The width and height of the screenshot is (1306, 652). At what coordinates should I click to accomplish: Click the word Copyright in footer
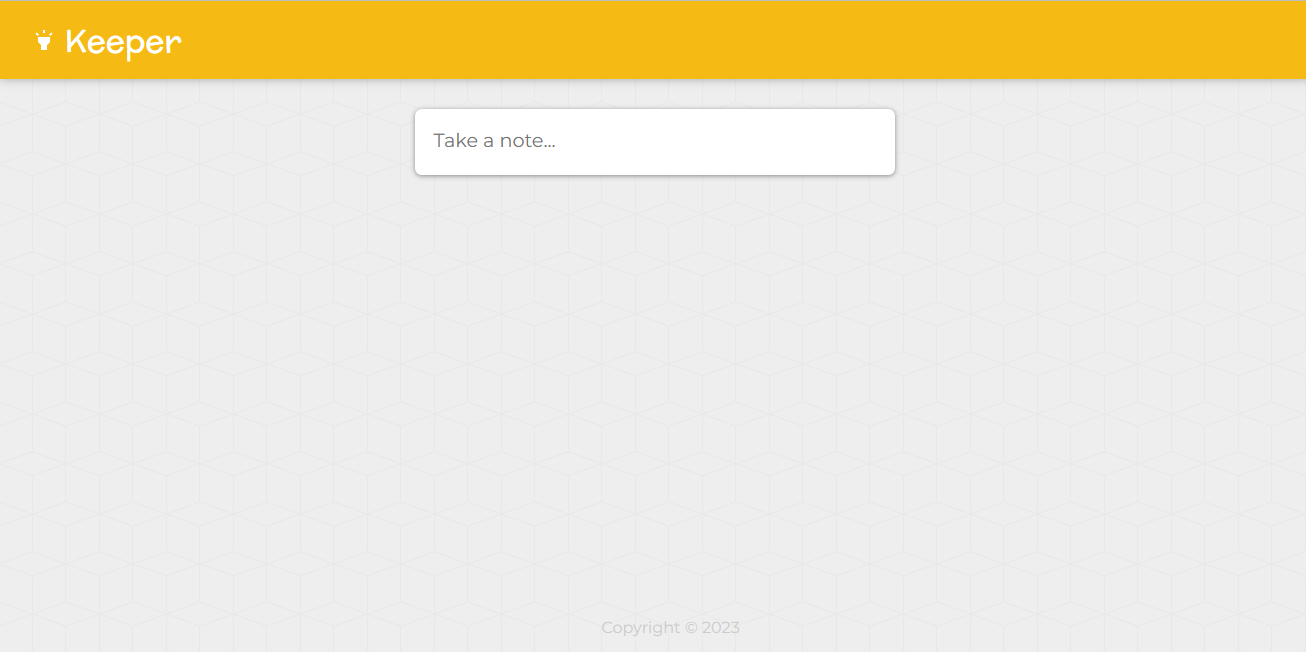640,628
